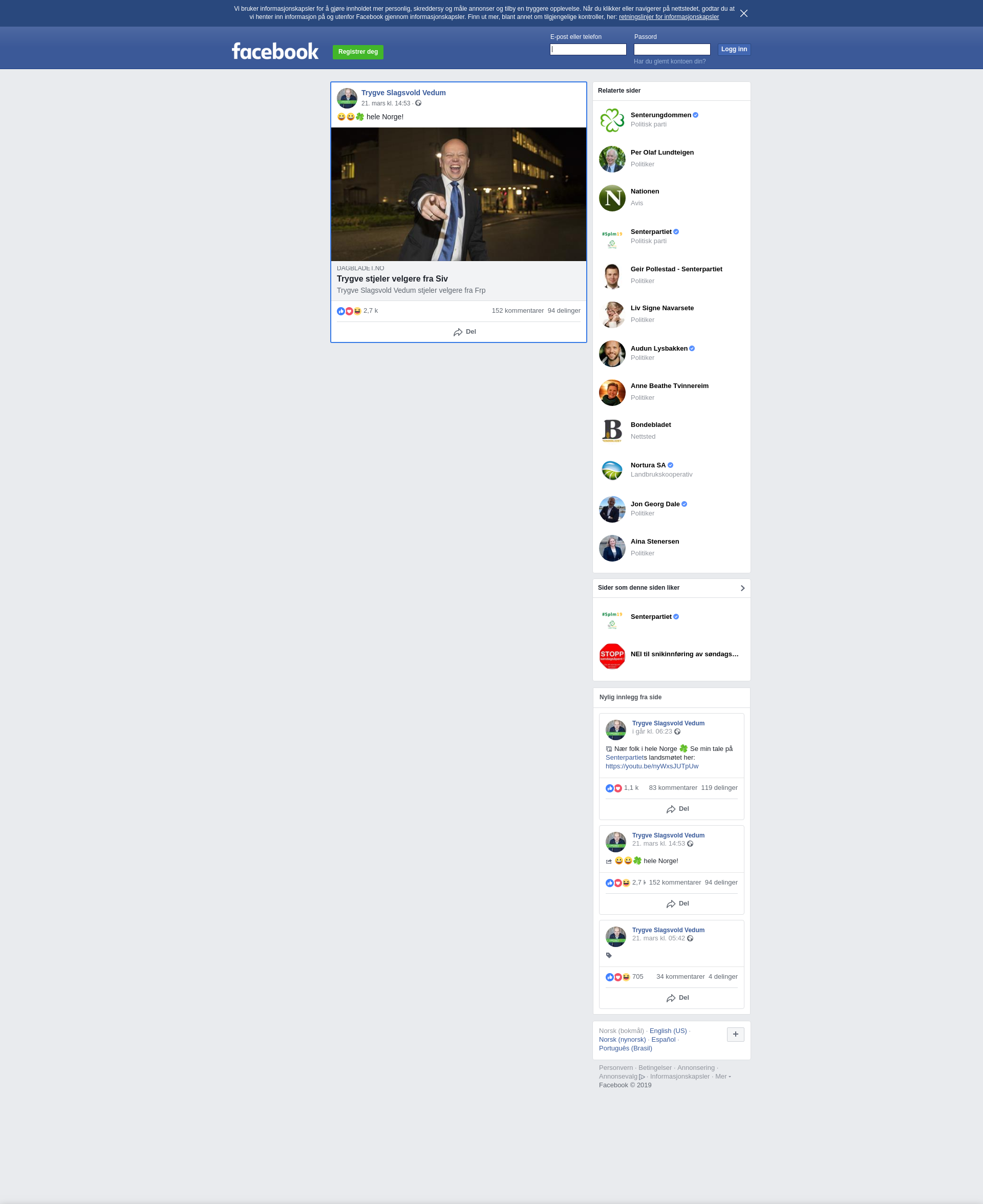Viewport: 983px width, 1204px height.
Task: Open Liv Signe Navarsete profile picture
Action: [x=612, y=315]
